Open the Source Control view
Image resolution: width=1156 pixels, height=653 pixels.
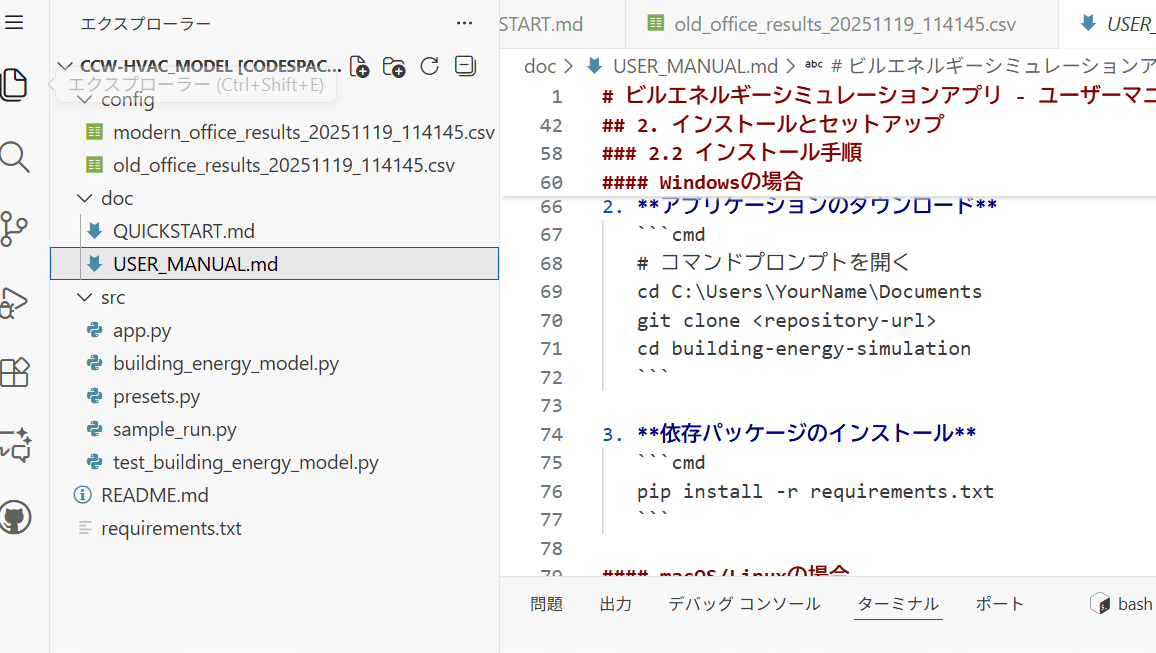pyautogui.click(x=14, y=229)
